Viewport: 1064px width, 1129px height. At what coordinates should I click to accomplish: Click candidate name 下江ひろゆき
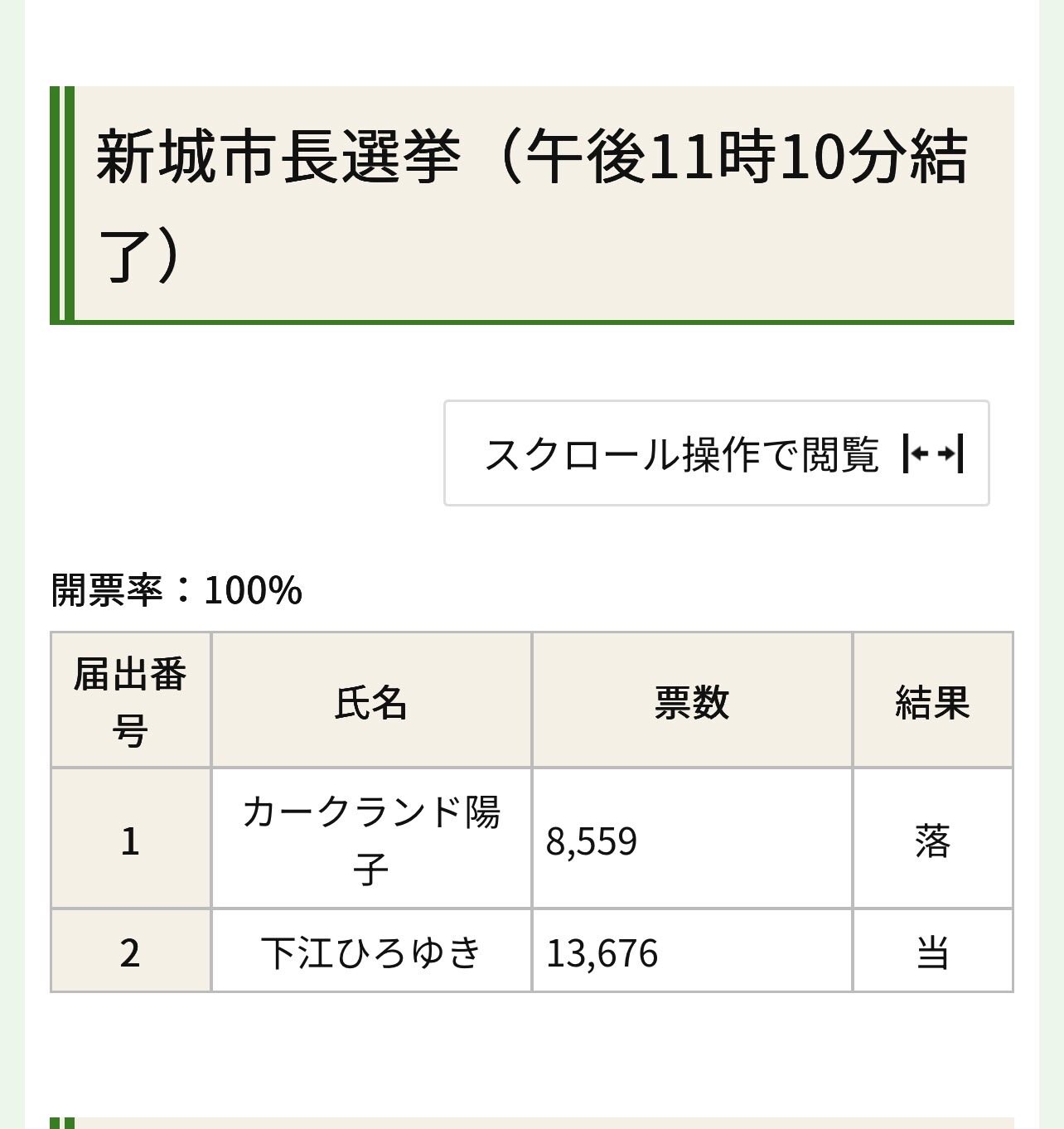point(371,951)
